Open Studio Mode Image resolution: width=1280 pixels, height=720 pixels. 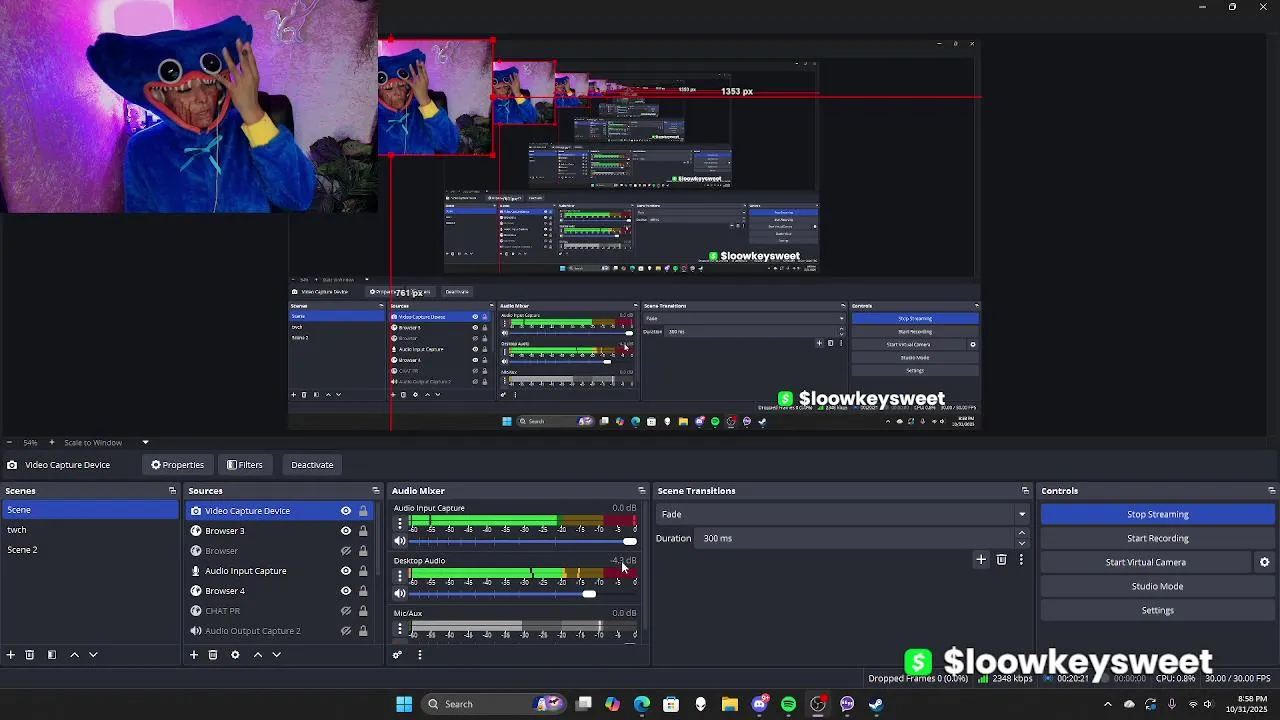[1158, 586]
